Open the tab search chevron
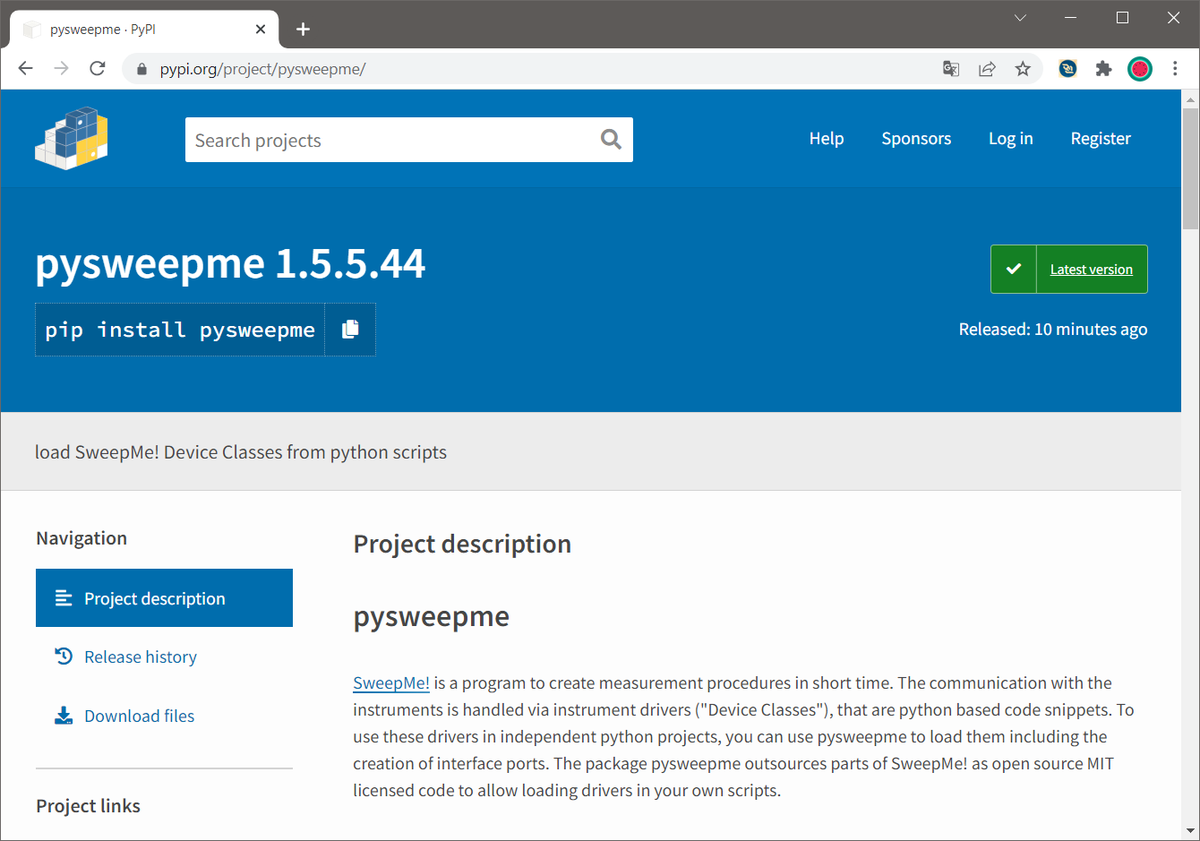1200x841 pixels. click(1020, 18)
